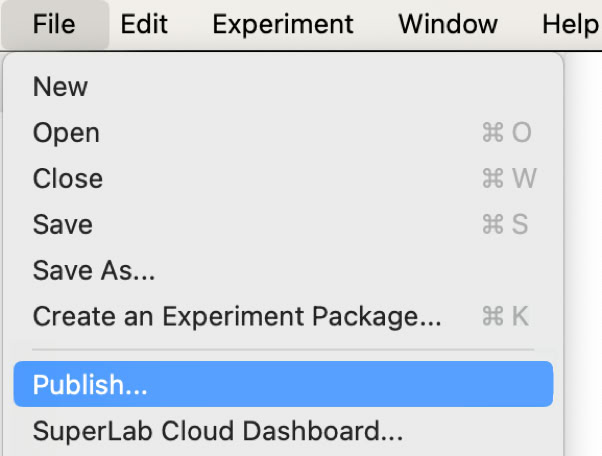Select the Open menu entry

click(66, 133)
